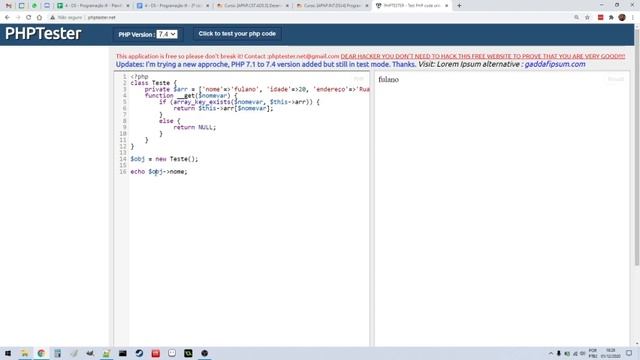The width and height of the screenshot is (640, 360).
Task: Click the black terminal icon in taskbar
Action: point(122,353)
